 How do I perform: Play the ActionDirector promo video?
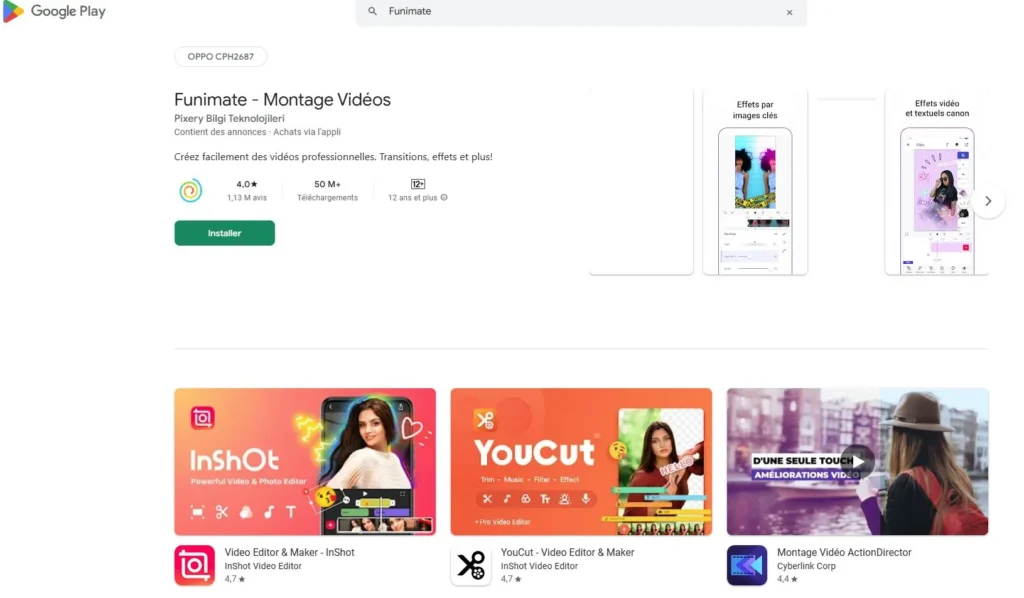(x=857, y=462)
